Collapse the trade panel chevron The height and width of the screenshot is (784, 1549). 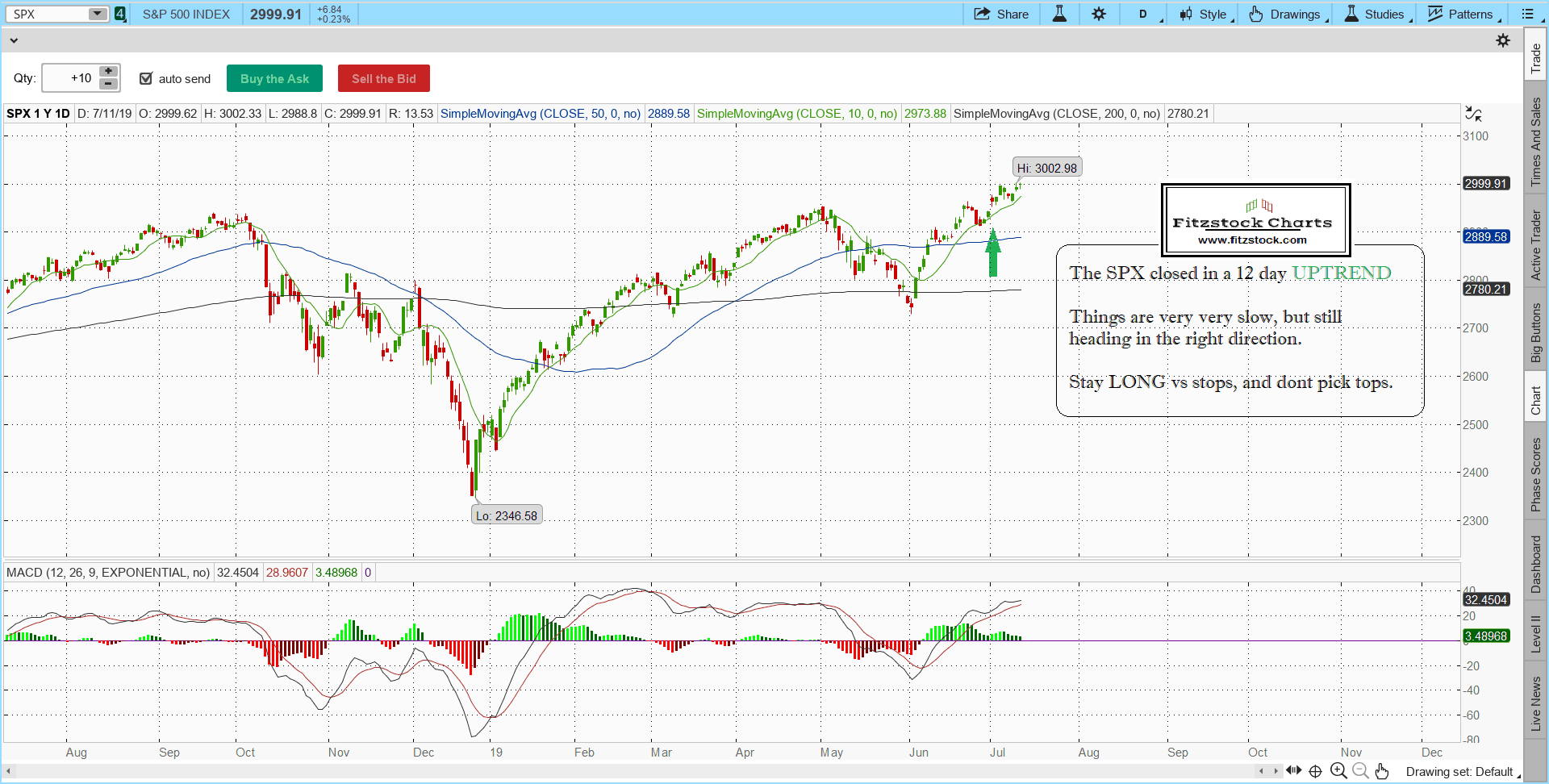[x=14, y=40]
